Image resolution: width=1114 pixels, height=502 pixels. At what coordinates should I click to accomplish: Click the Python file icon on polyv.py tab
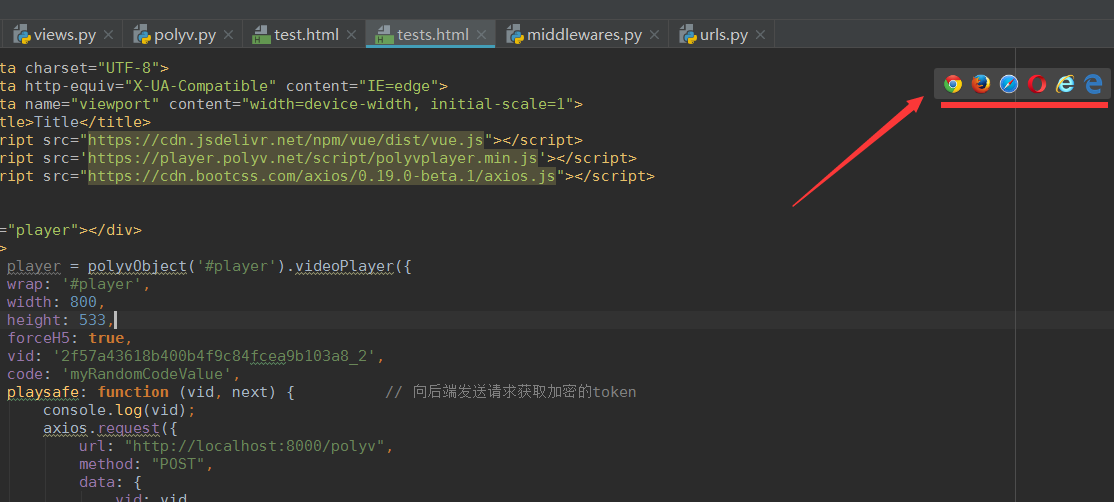pyautogui.click(x=142, y=34)
